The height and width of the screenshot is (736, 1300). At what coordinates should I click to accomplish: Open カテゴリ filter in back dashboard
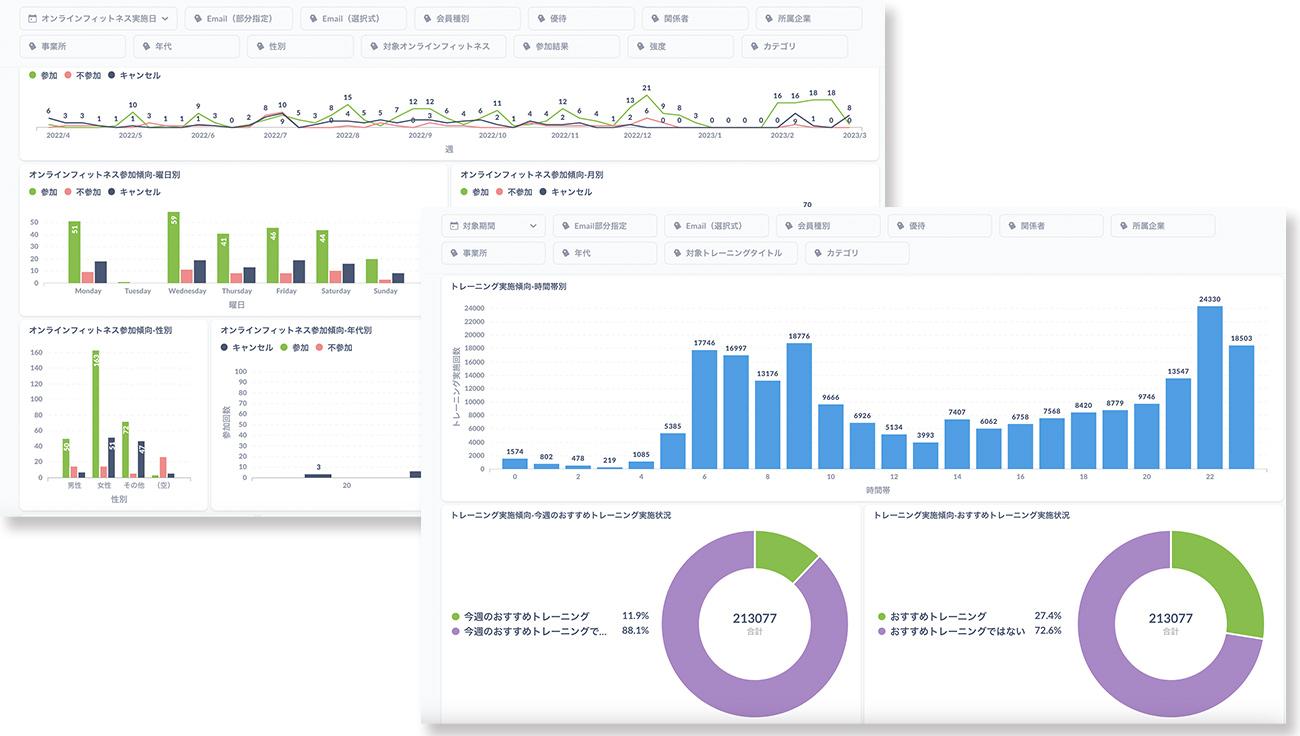(795, 46)
